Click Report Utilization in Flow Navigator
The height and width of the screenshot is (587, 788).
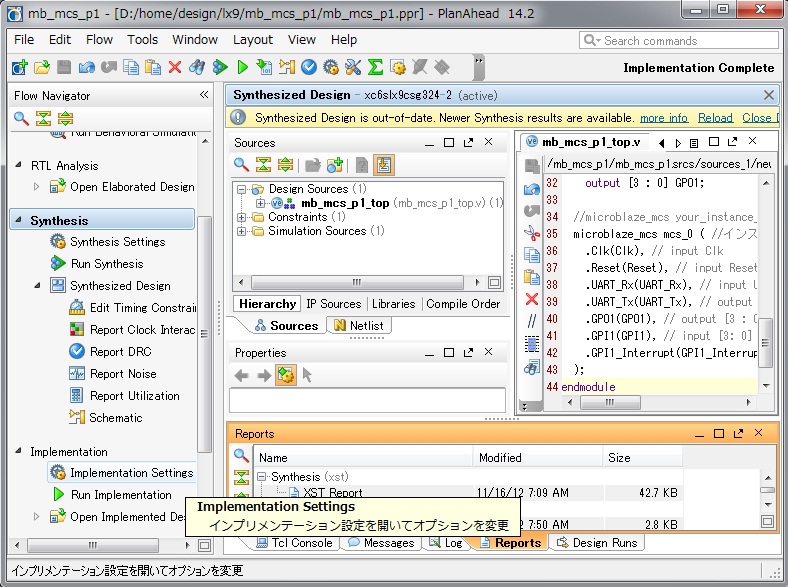135,396
